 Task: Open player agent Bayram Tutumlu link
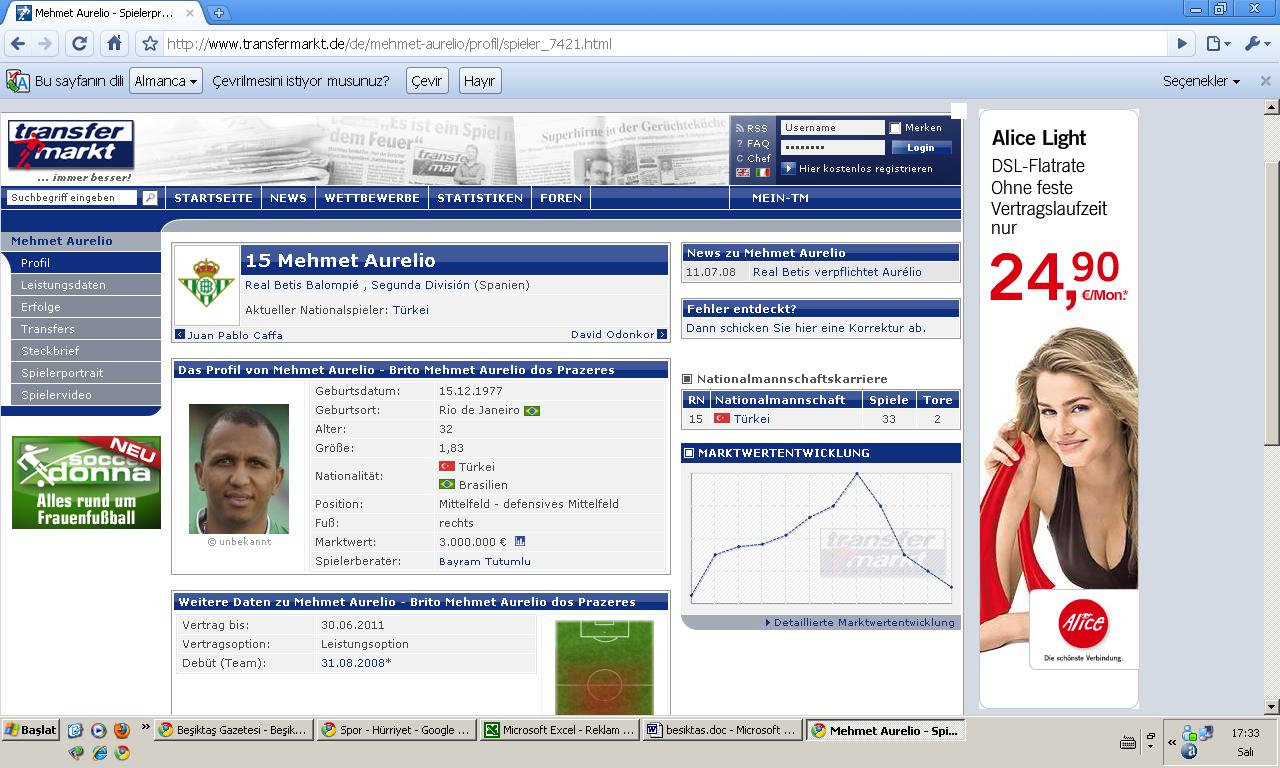485,562
